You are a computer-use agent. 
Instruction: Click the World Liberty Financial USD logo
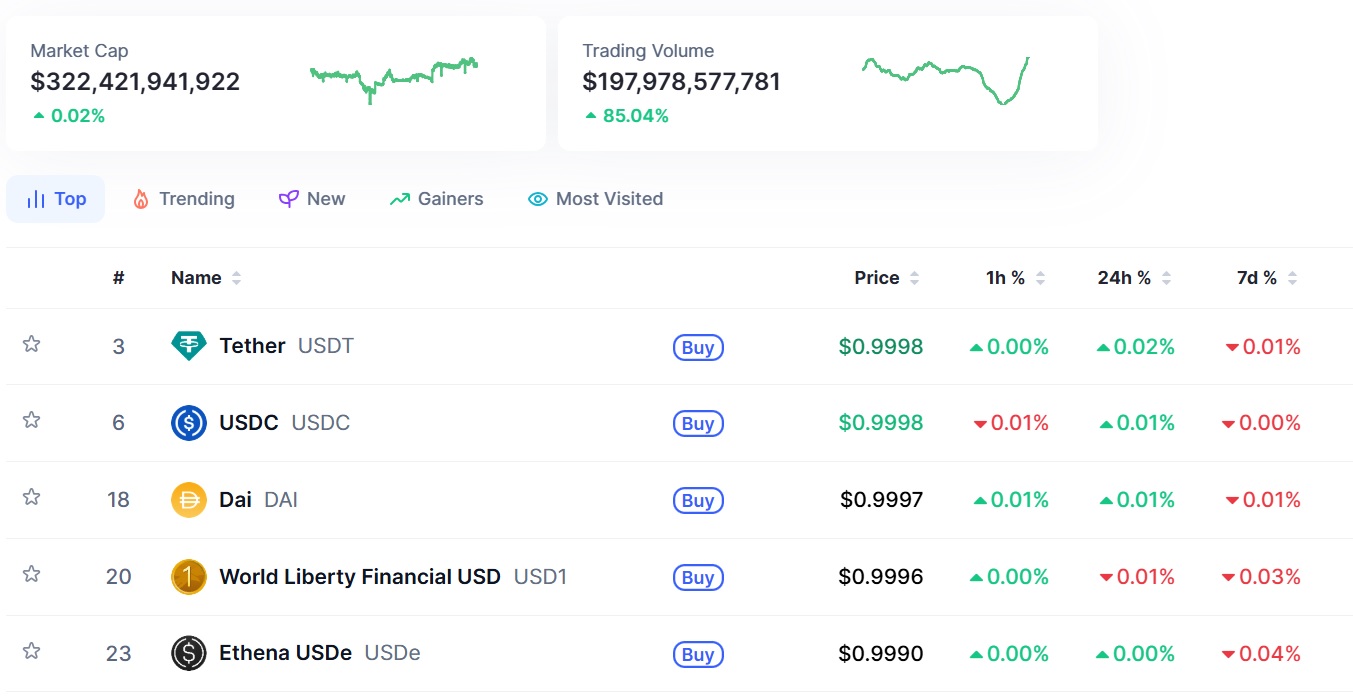189,577
